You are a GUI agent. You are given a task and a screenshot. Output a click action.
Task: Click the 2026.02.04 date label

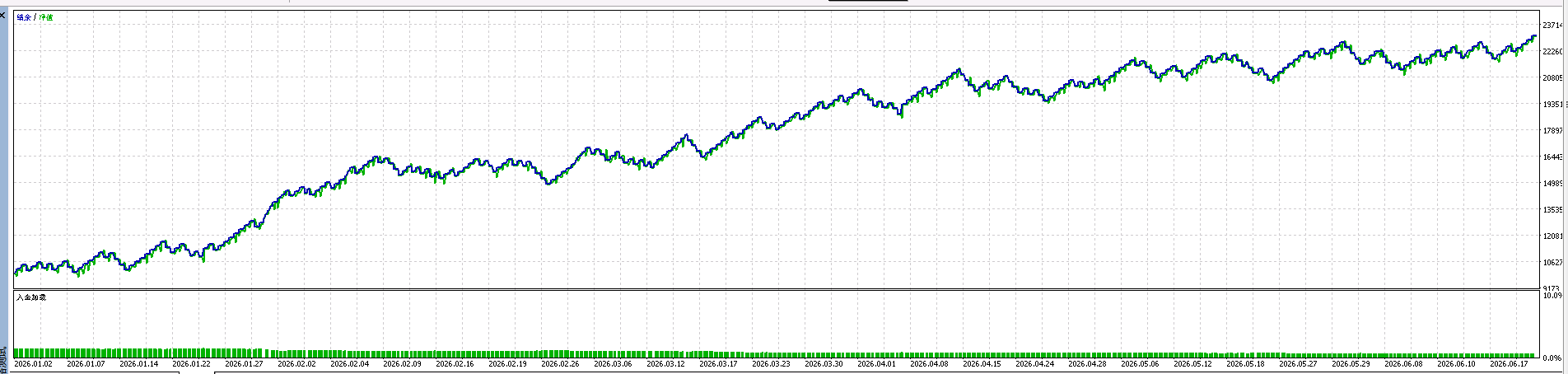point(349,363)
